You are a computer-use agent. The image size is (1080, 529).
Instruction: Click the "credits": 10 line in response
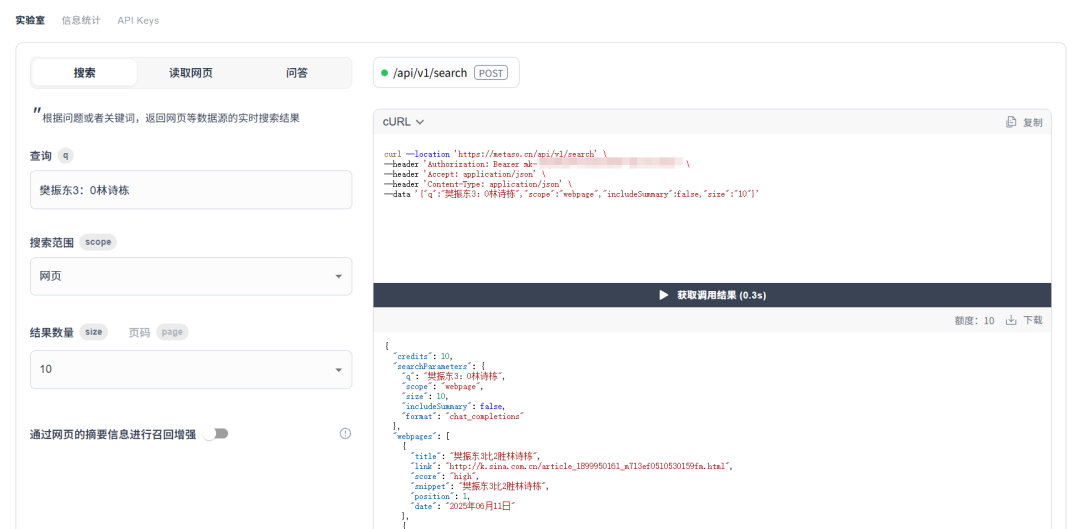[423, 356]
